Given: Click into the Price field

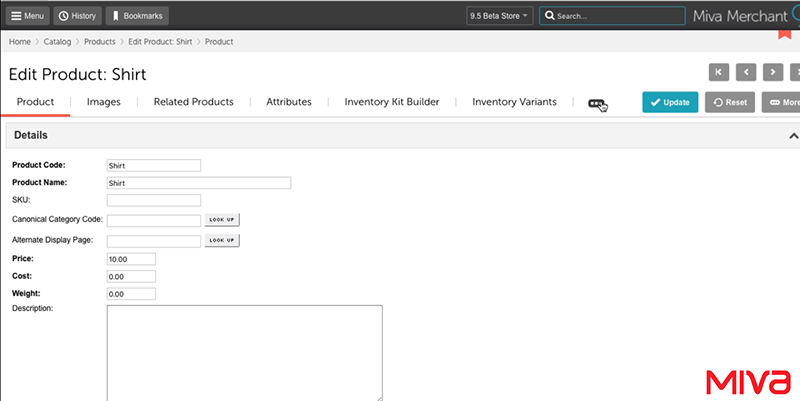Looking at the screenshot, I should 131,258.
